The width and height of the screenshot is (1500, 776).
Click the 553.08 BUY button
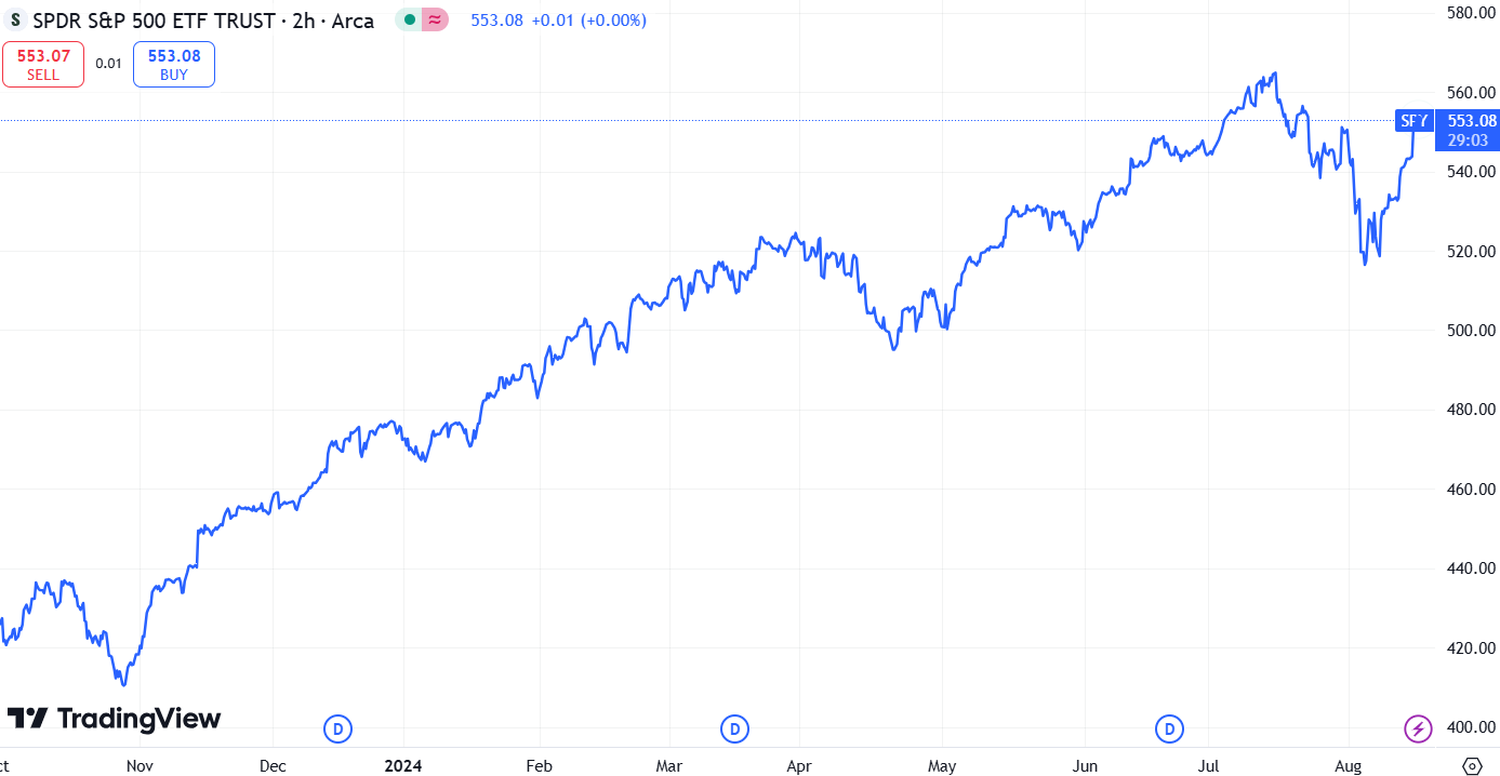174,64
